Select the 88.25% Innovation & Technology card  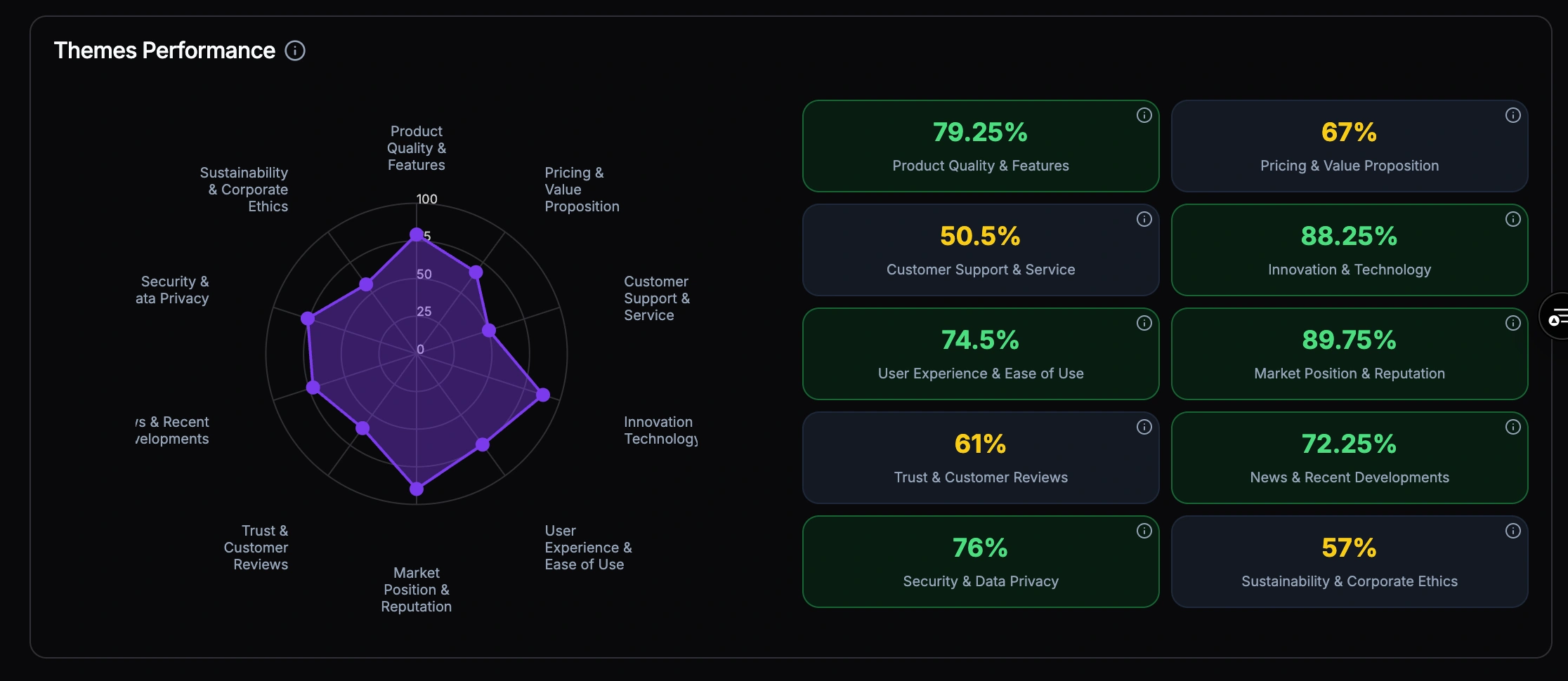pyautogui.click(x=1349, y=250)
